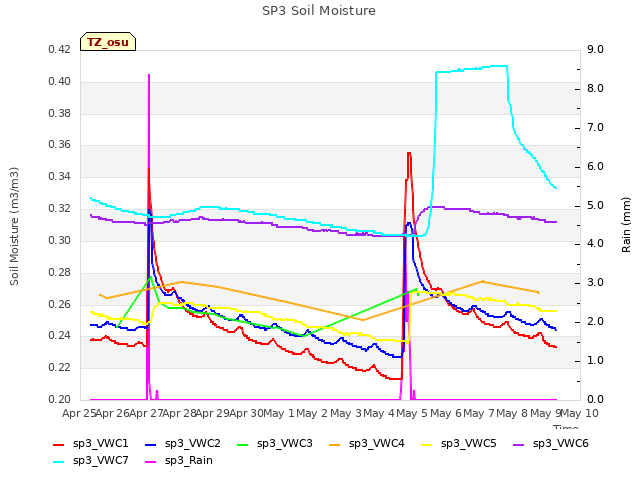This screenshot has width=640, height=480.
Task: Click the tall magenta rain spike on Apr 27
Action: pyautogui.click(x=149, y=122)
